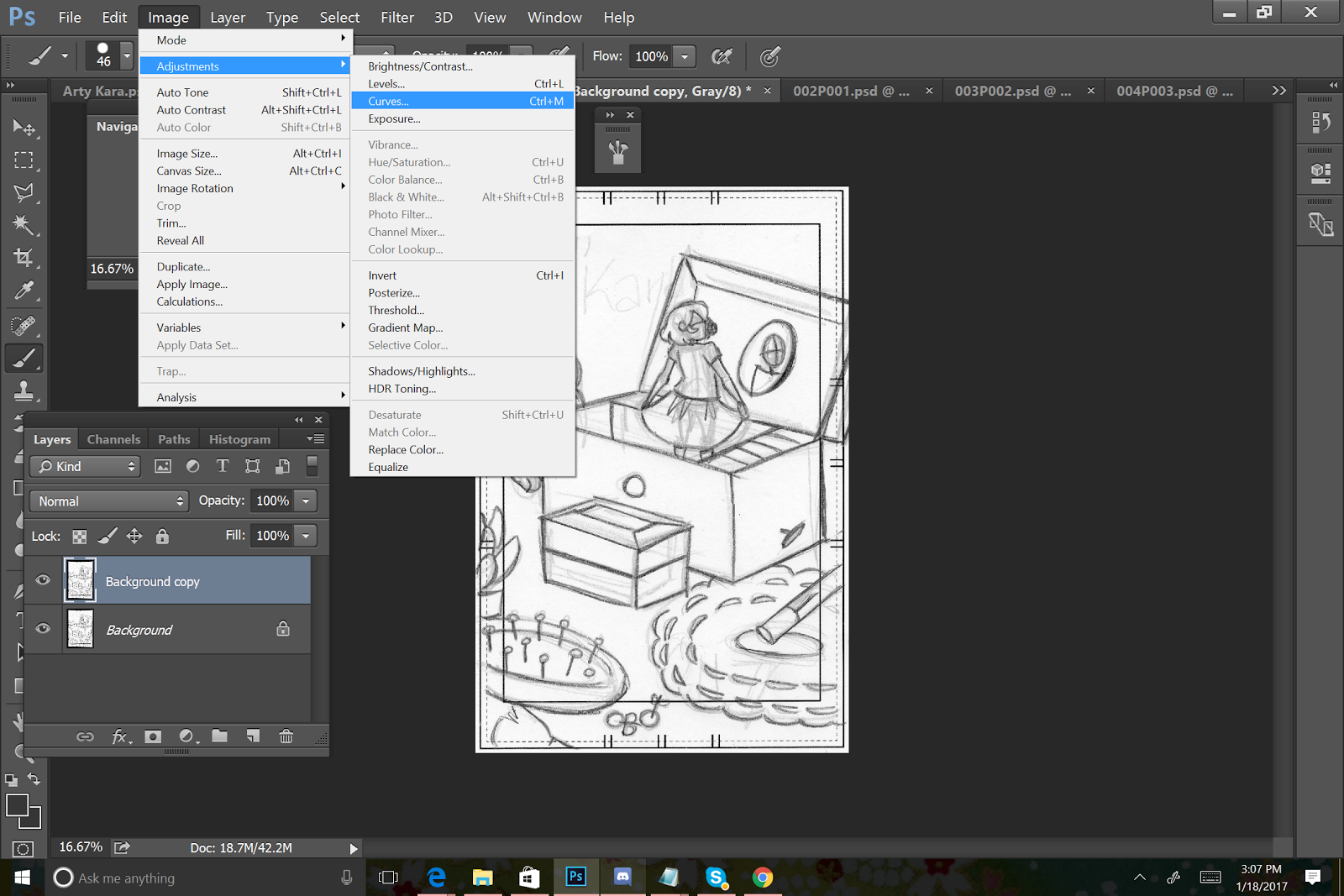Enable airbrush-style build-up in options bar
The width and height of the screenshot is (1344, 896).
[x=721, y=56]
